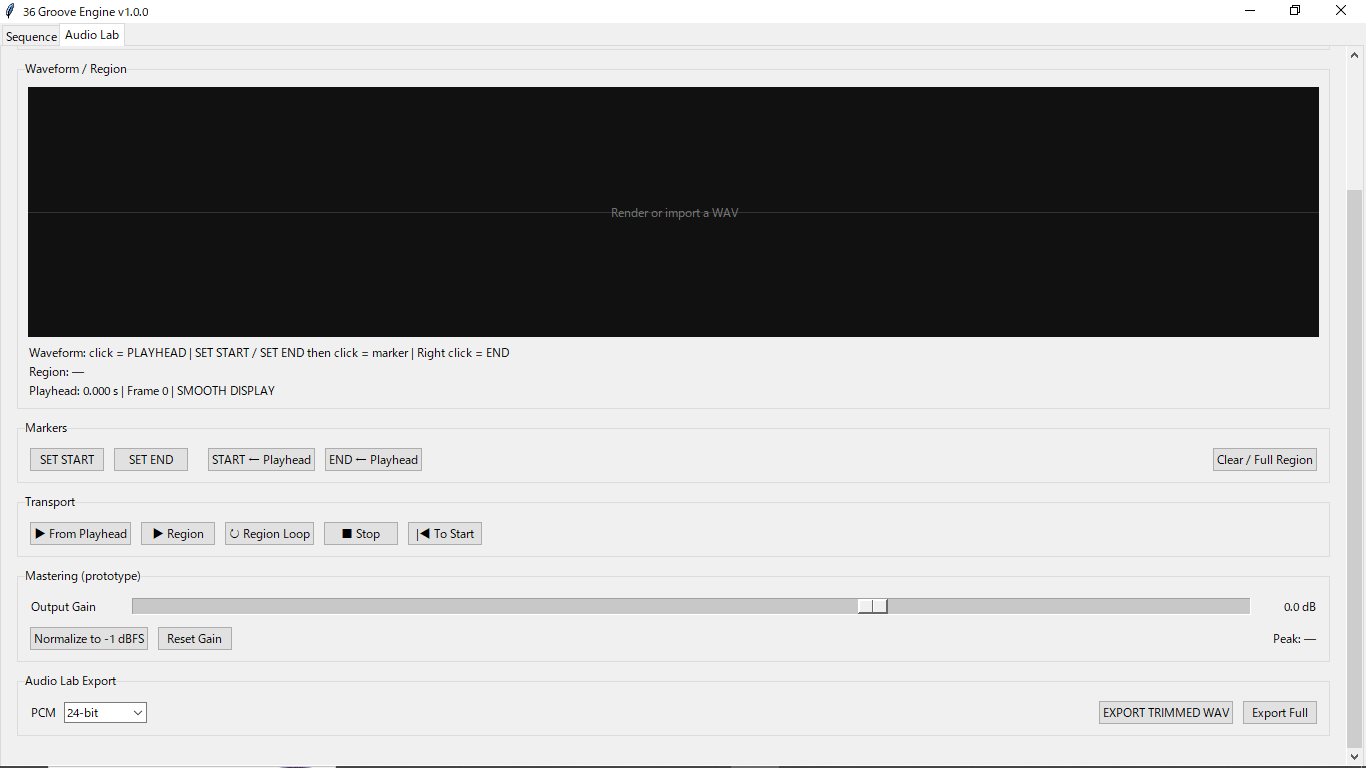Play the selected Region
Screen dimensions: 1366x768
(178, 534)
